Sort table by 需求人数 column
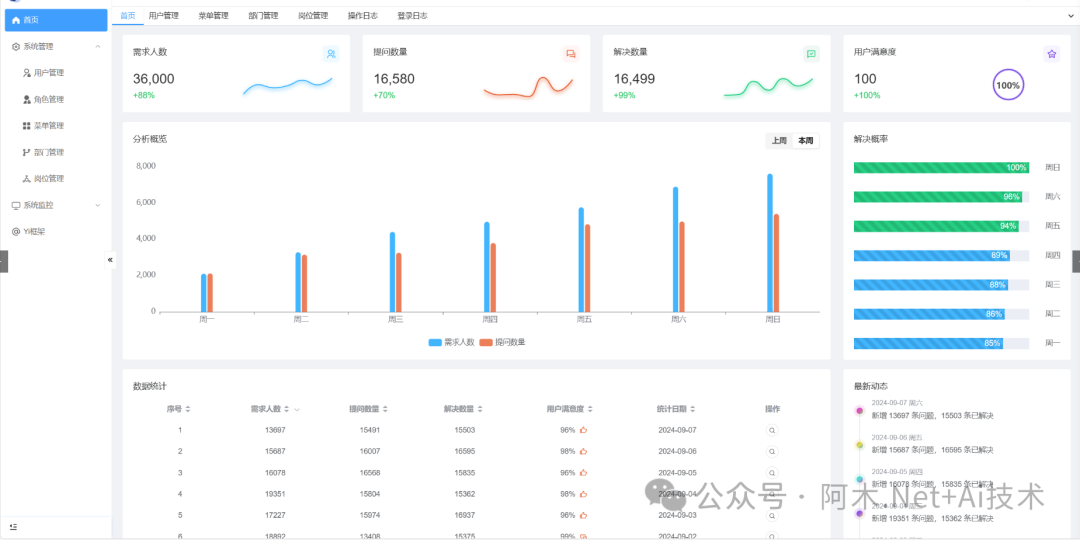Viewport: 1080px width, 540px height. [x=287, y=409]
